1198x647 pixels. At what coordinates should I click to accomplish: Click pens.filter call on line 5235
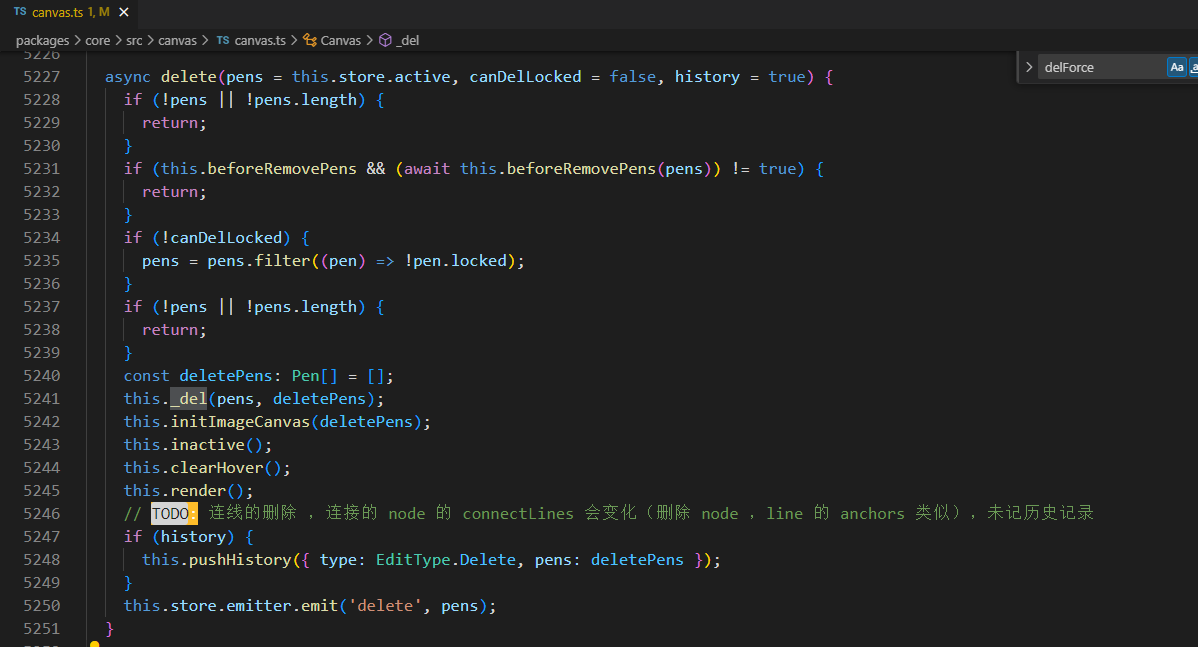click(259, 261)
